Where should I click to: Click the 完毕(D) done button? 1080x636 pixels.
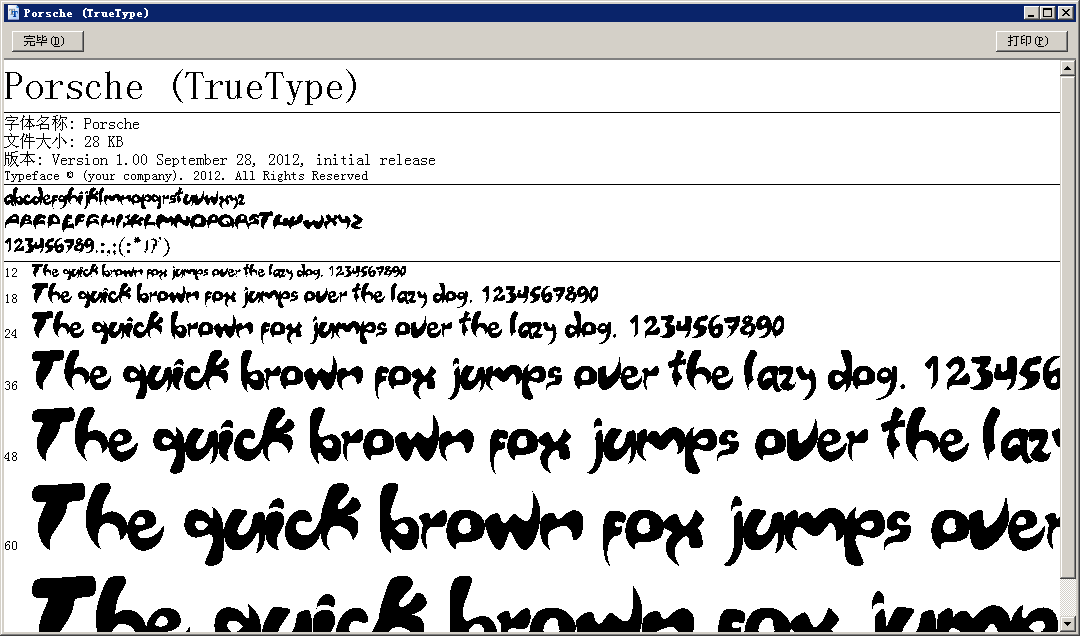tap(48, 41)
